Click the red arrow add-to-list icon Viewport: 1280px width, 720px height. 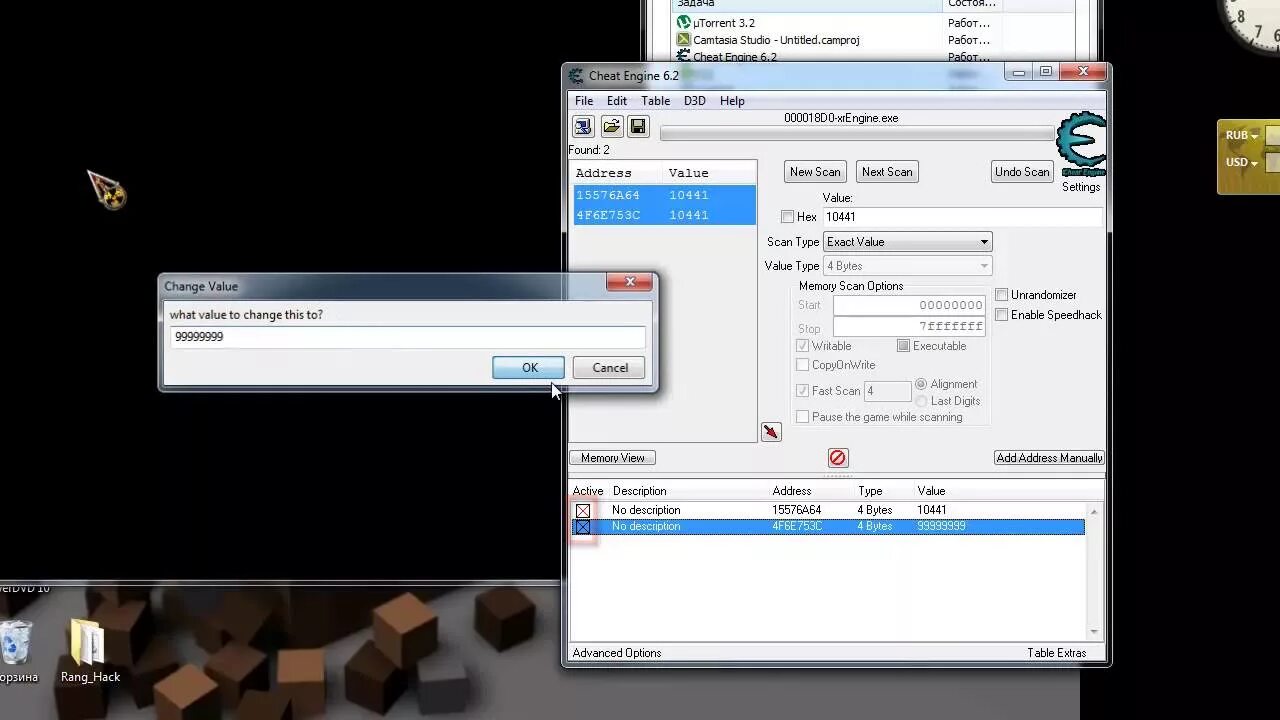pyautogui.click(x=771, y=432)
